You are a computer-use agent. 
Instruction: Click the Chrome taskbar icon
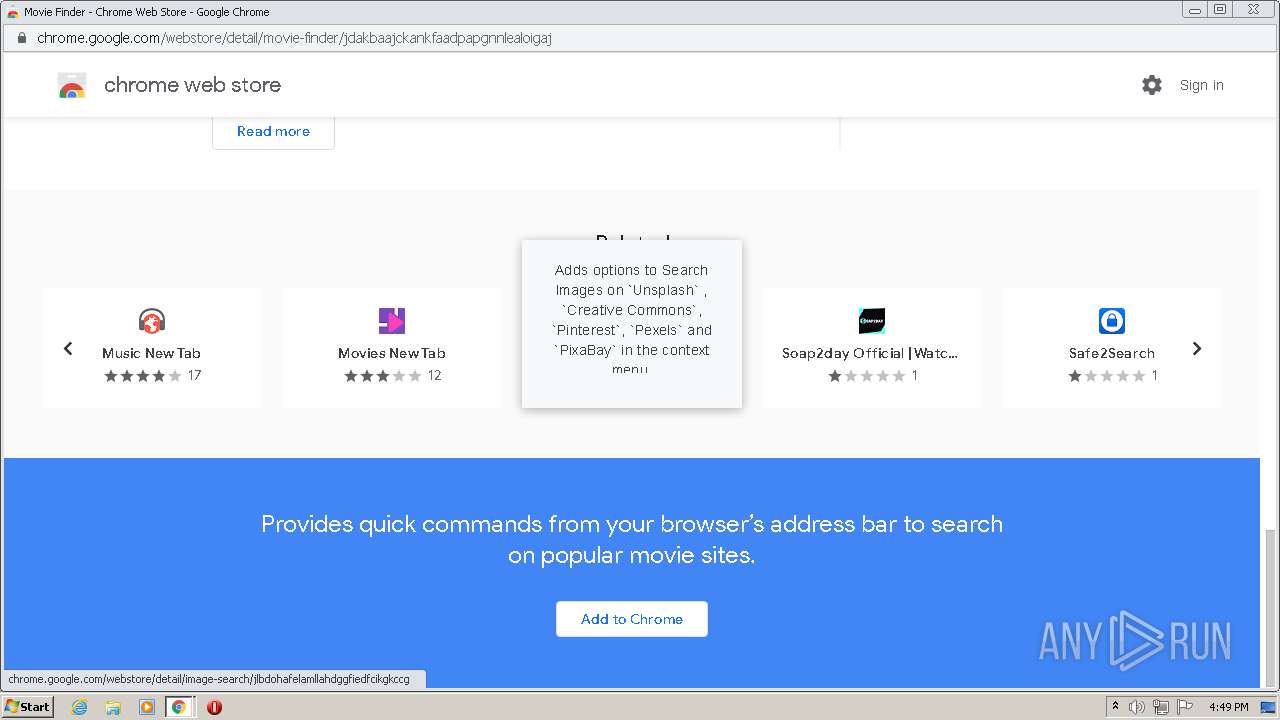(179, 707)
